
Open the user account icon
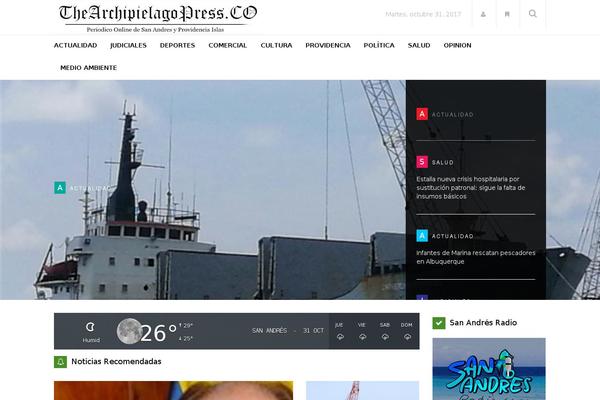point(483,14)
